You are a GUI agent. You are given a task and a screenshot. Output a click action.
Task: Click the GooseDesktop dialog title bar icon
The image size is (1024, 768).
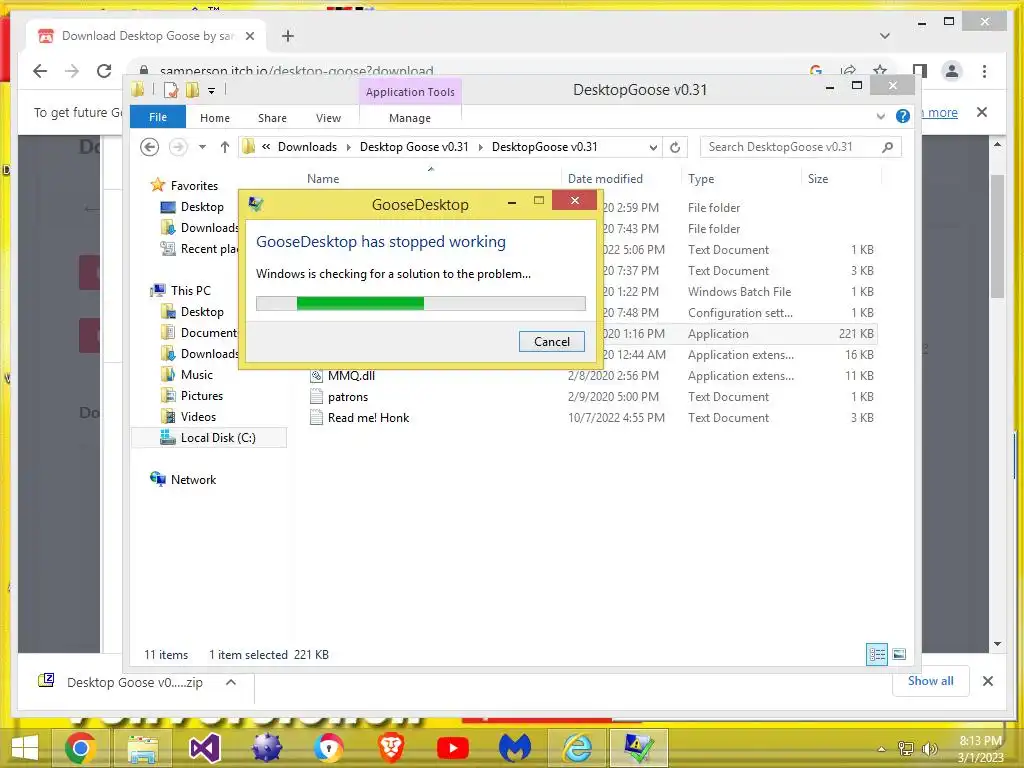point(255,204)
